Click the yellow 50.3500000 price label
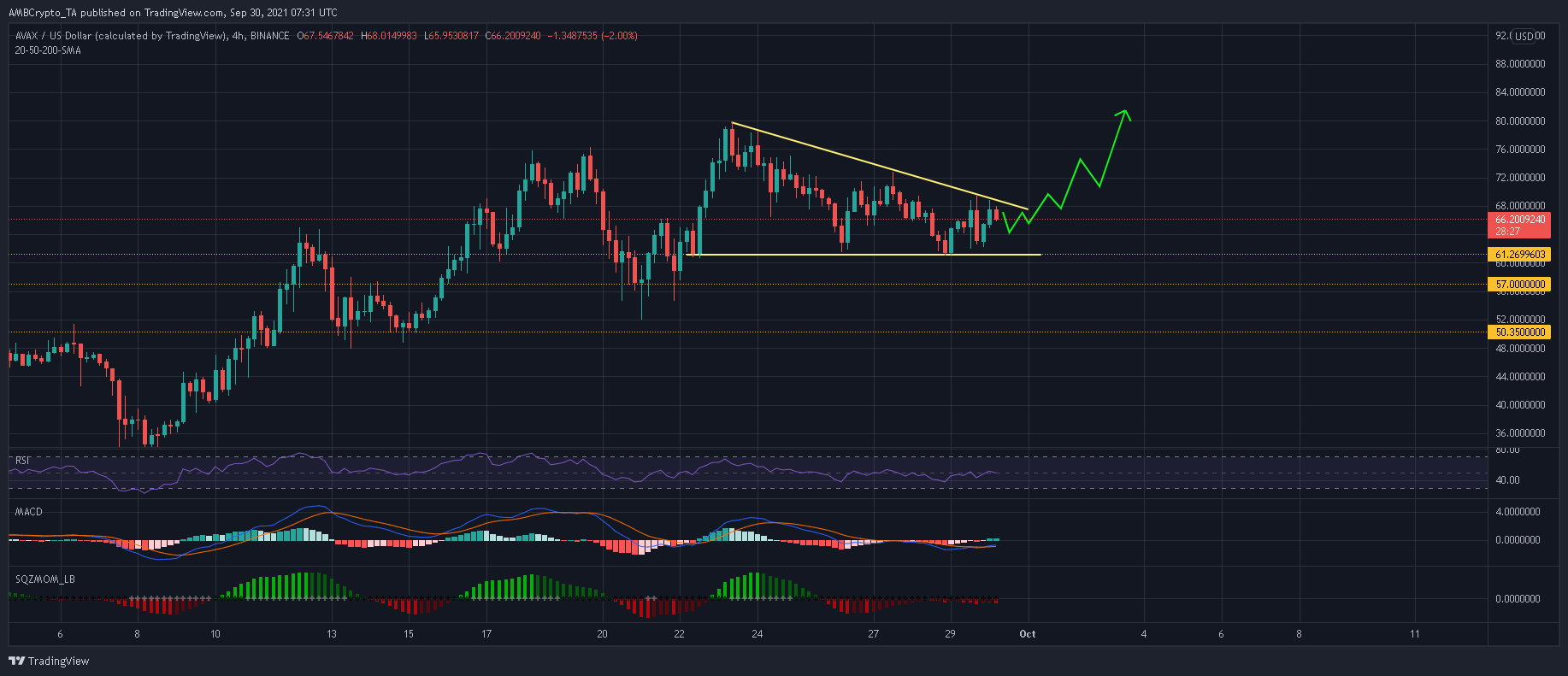Screen dimensions: 1568x676 [x=1520, y=332]
